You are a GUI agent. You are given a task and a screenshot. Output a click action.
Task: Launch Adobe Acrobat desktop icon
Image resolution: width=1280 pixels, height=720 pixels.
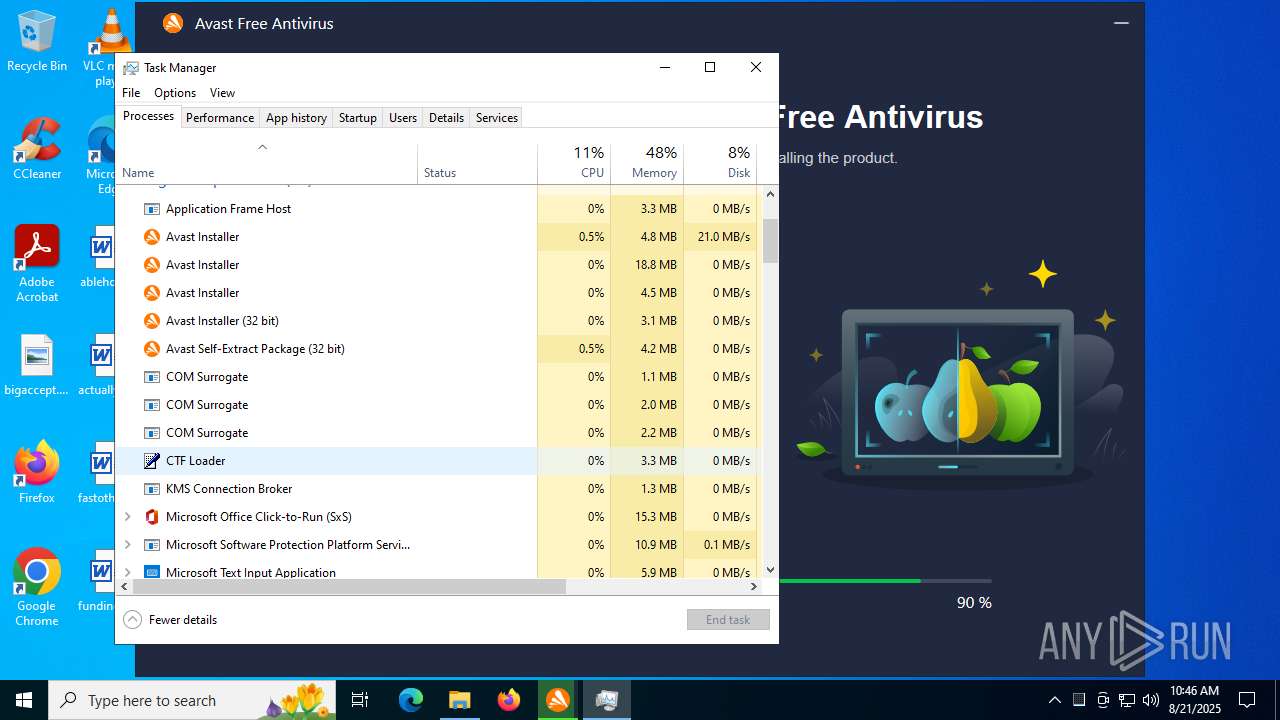click(37, 264)
